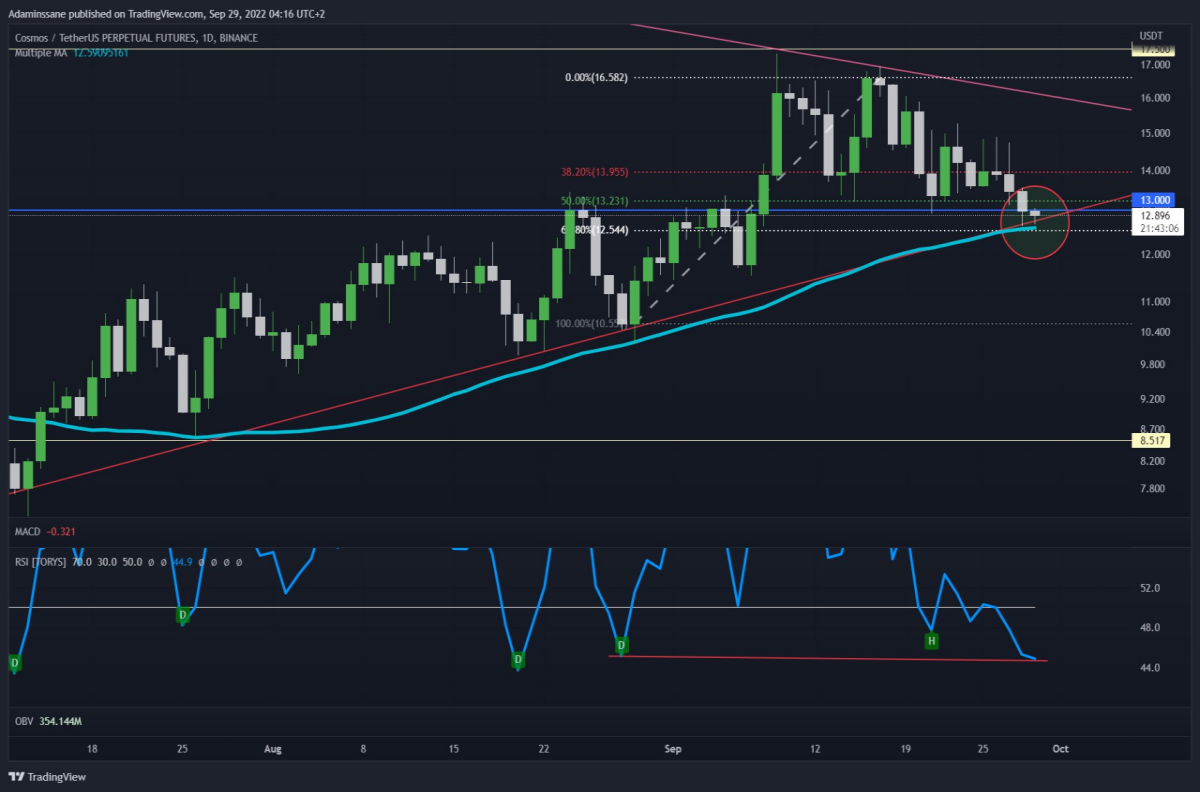
Task: Select the blue 13.000 price tag
Action: [x=1156, y=199]
